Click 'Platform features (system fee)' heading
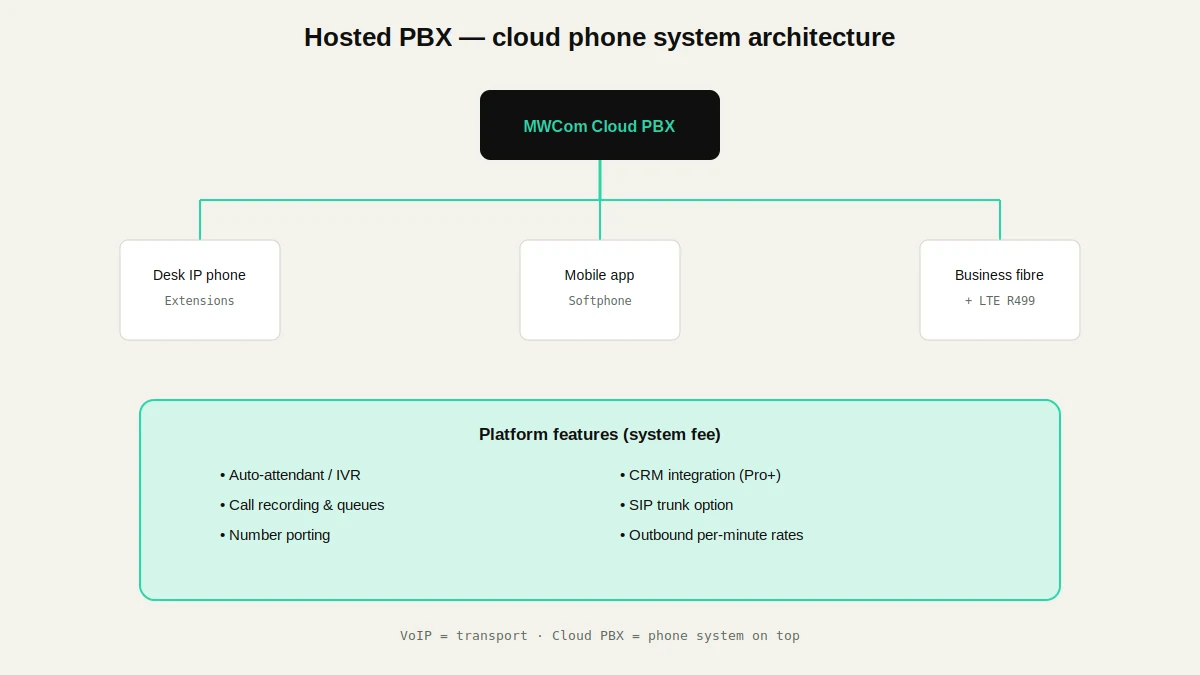The height and width of the screenshot is (675, 1200). 600,435
